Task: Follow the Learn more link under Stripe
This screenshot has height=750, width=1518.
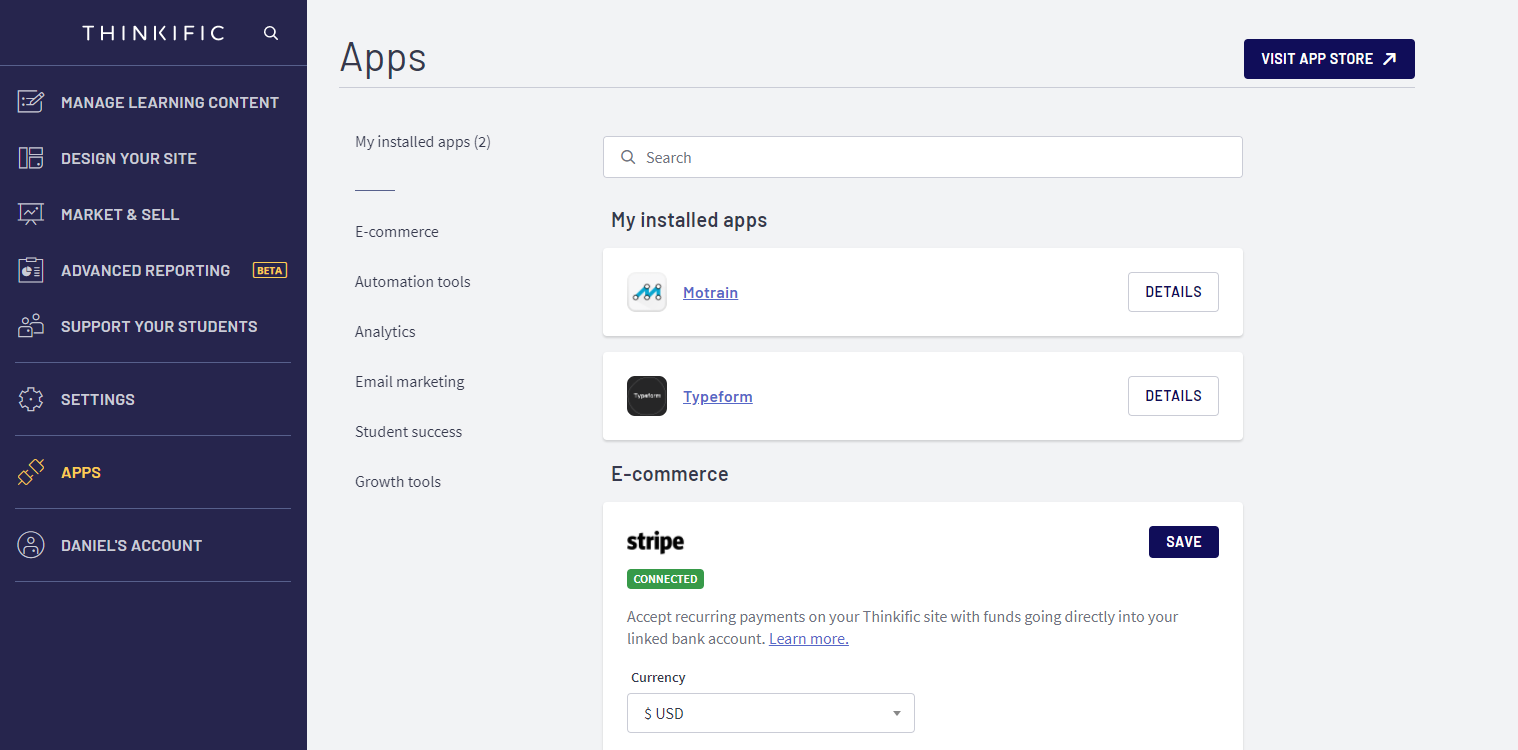Action: (808, 639)
